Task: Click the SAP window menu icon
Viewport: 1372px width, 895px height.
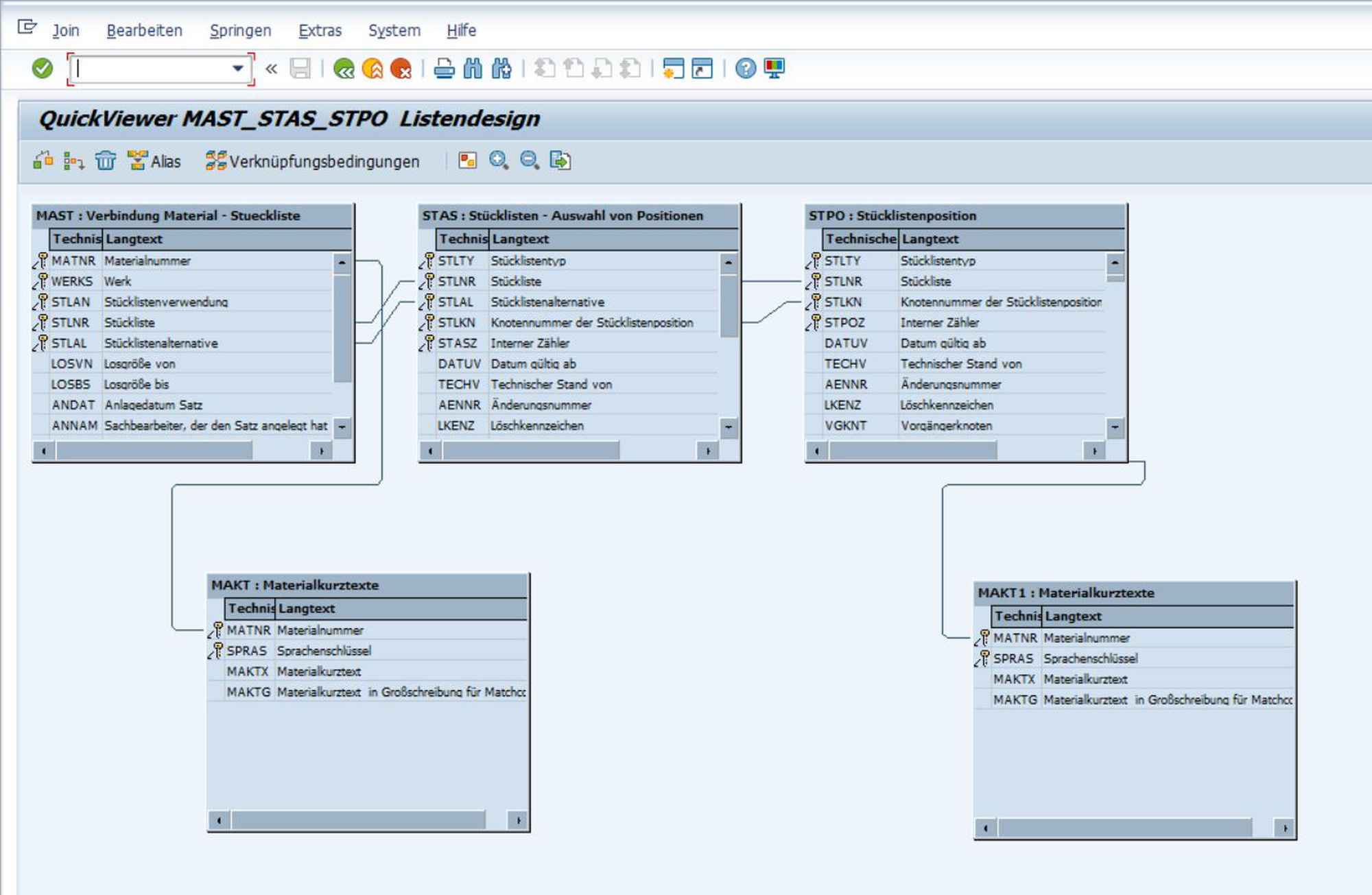Action: 27,27
